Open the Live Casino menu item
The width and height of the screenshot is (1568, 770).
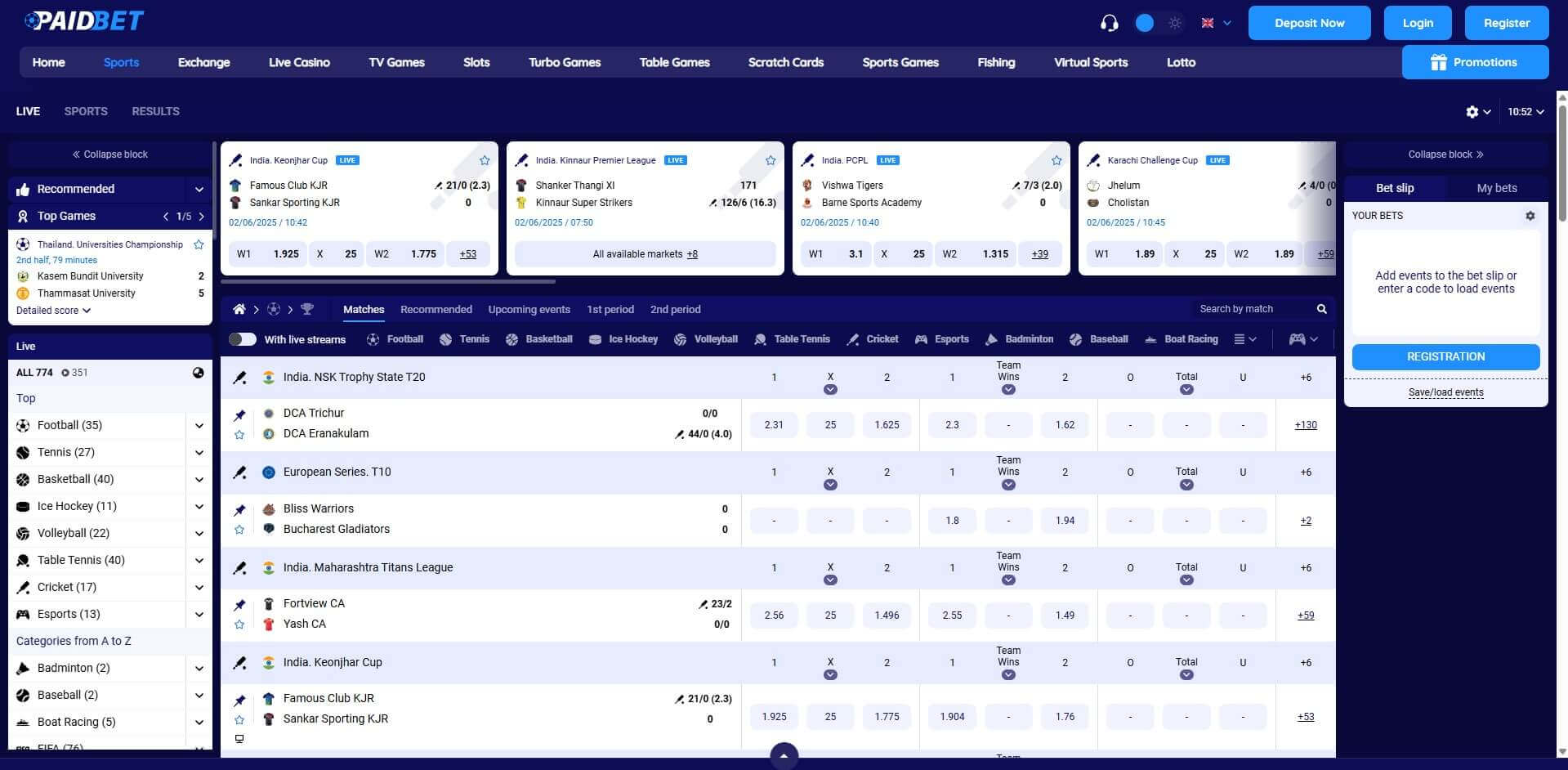tap(299, 62)
